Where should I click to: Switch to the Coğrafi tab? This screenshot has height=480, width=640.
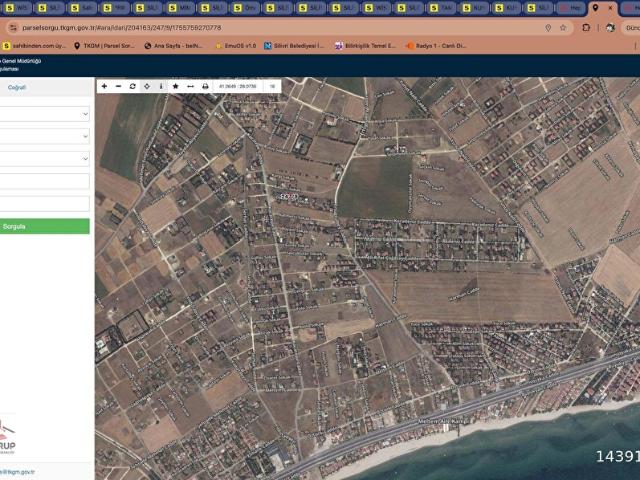pos(17,88)
